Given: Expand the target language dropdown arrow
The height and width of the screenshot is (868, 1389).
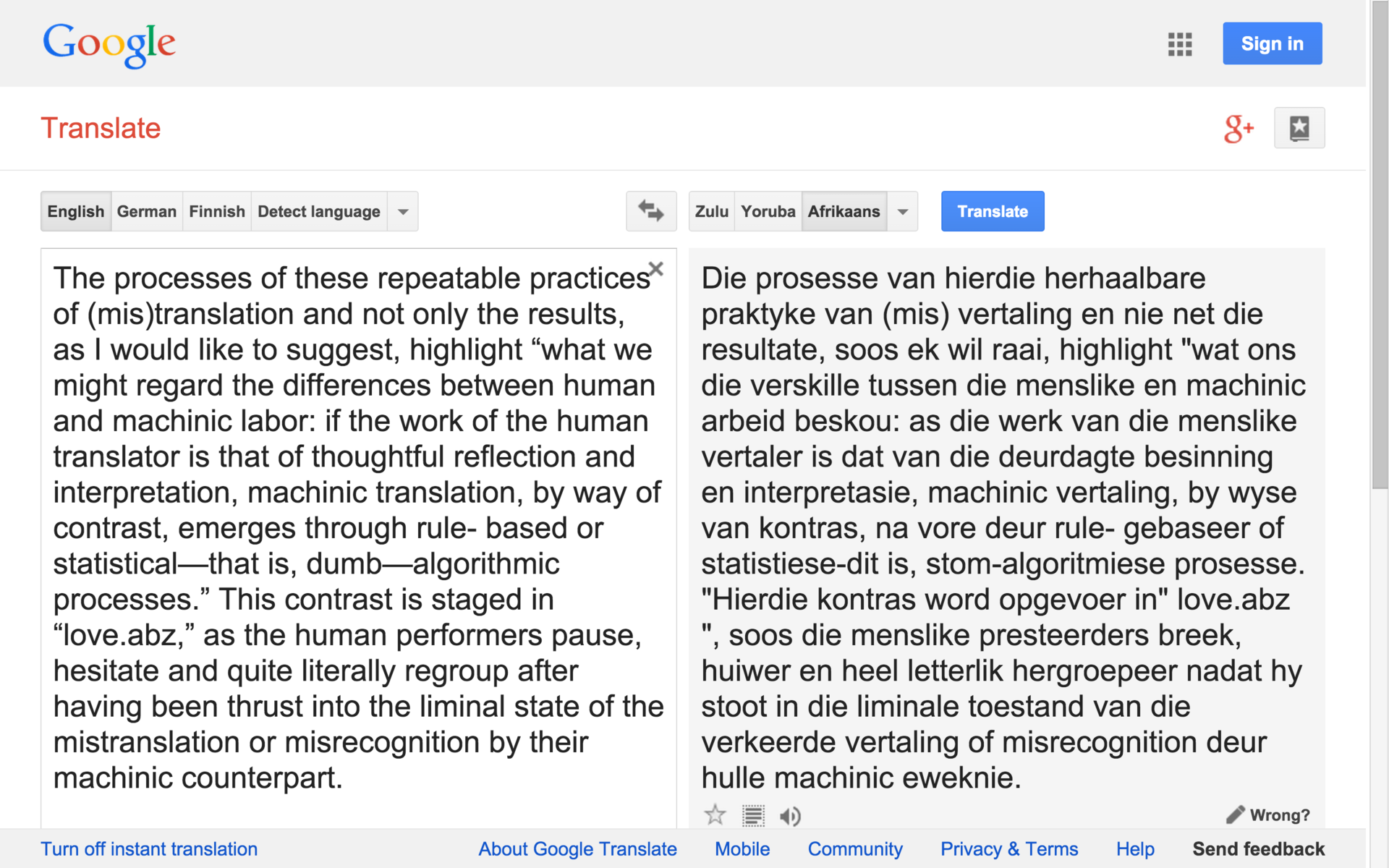Looking at the screenshot, I should click(x=902, y=211).
